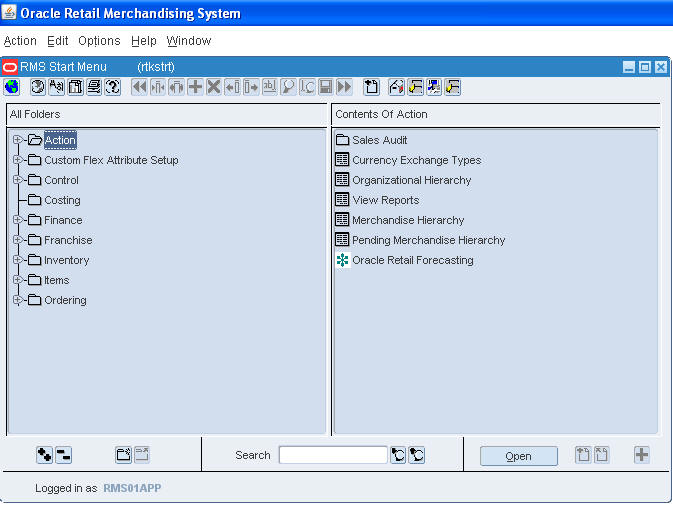Select Sales Audit in contents list
Screen dimensions: 673x506
(x=379, y=140)
